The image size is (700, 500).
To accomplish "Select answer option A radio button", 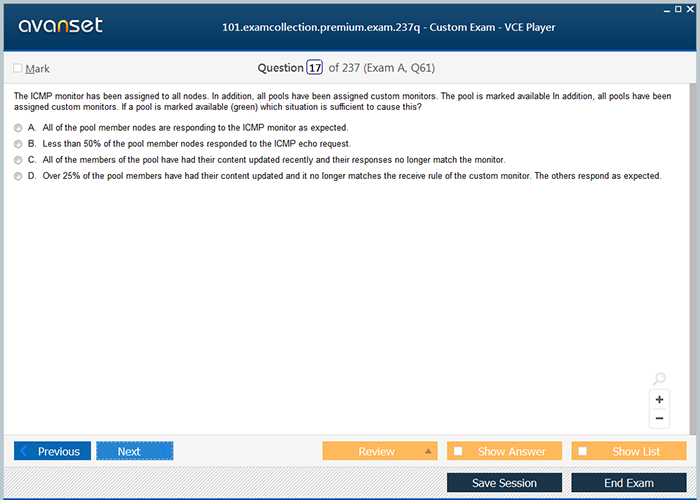I will pos(18,128).
